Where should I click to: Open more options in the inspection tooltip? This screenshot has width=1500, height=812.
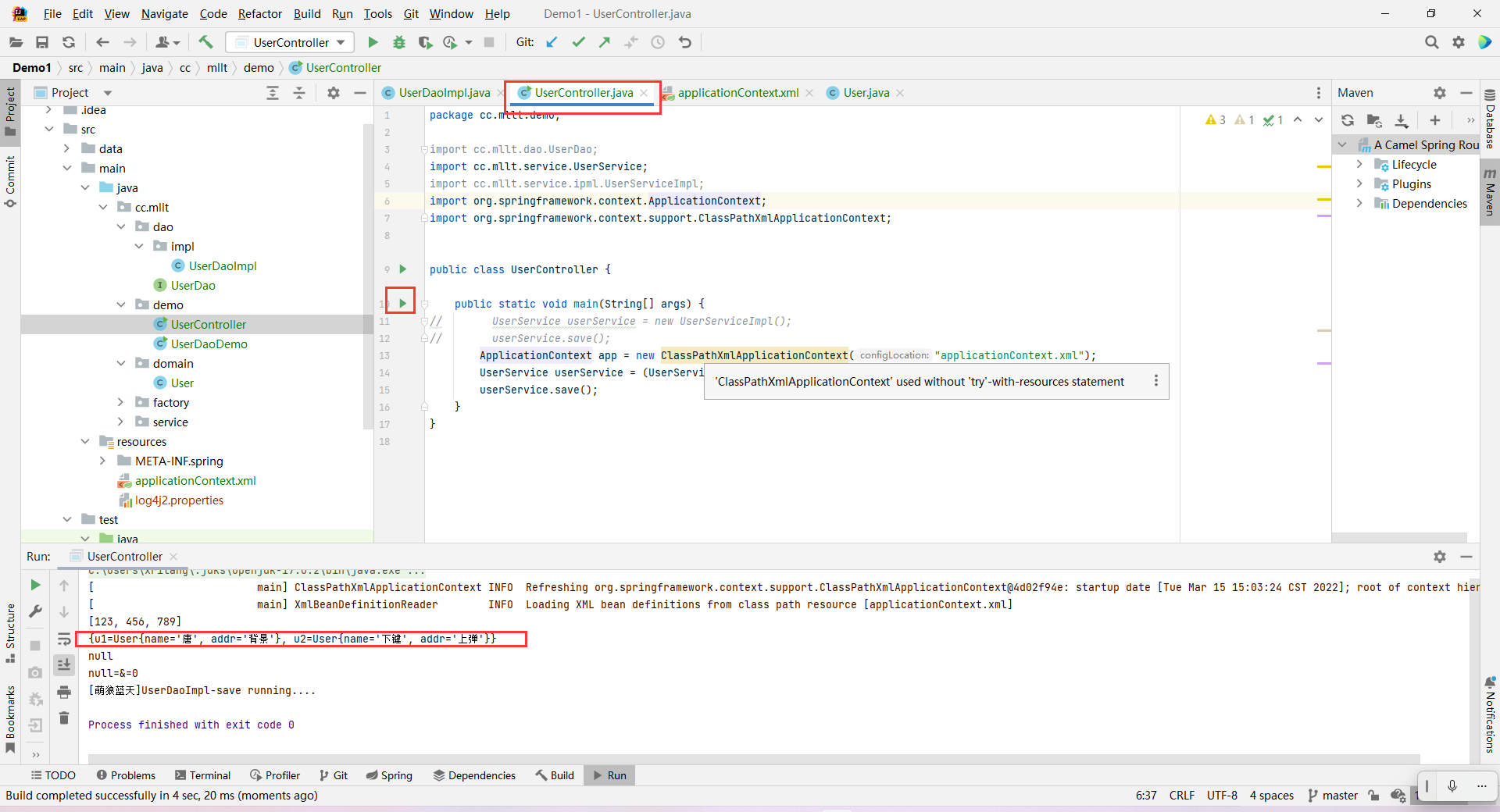point(1156,381)
